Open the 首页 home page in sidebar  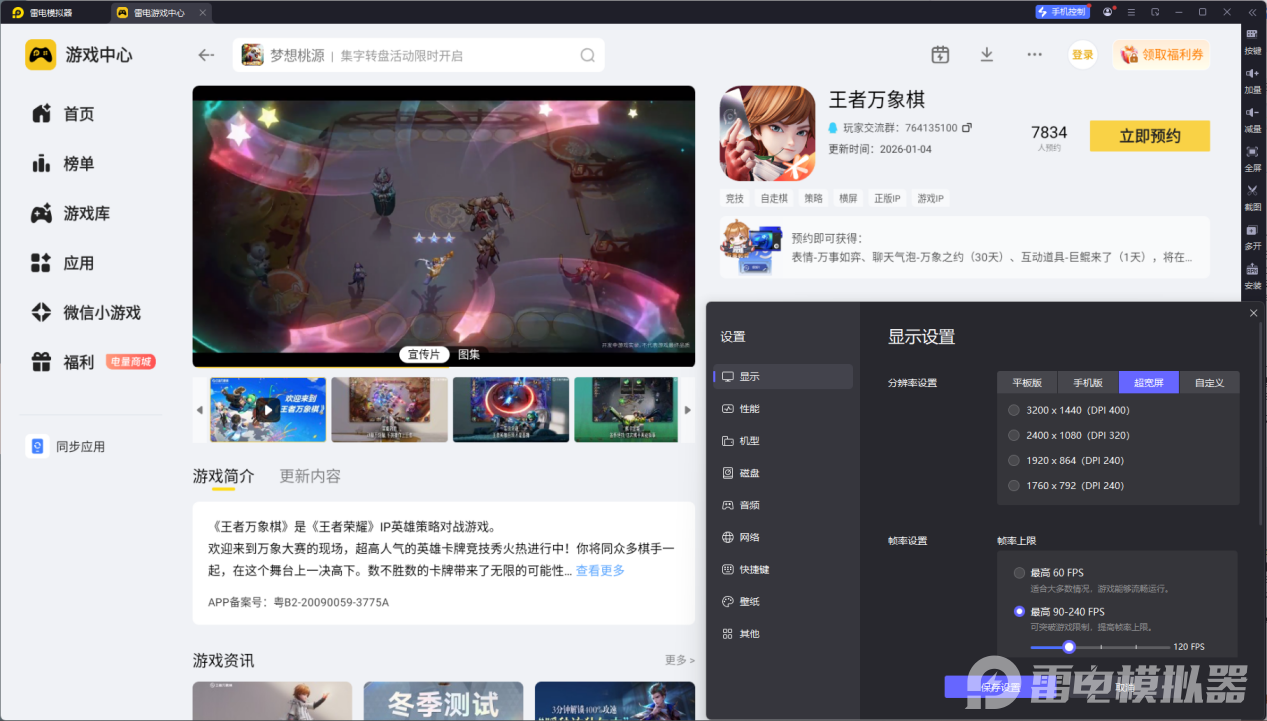pyautogui.click(x=63, y=114)
